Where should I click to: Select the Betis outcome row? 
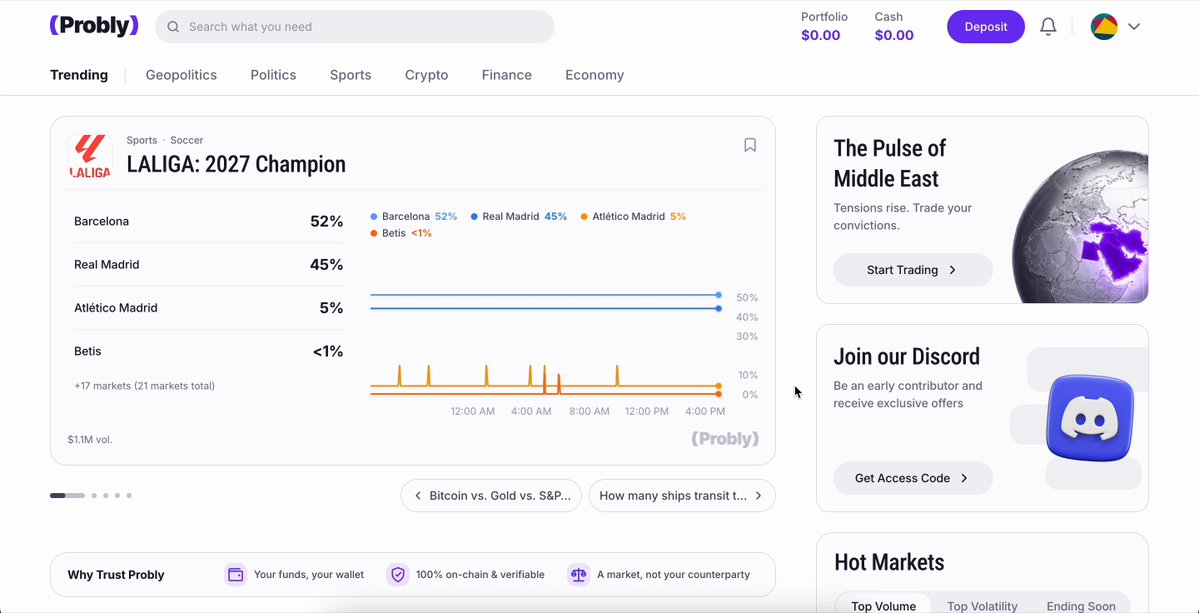coord(208,352)
